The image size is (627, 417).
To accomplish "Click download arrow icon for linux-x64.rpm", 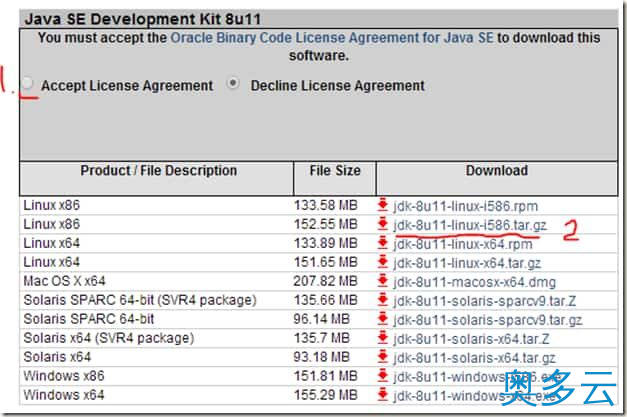I will pos(383,243).
